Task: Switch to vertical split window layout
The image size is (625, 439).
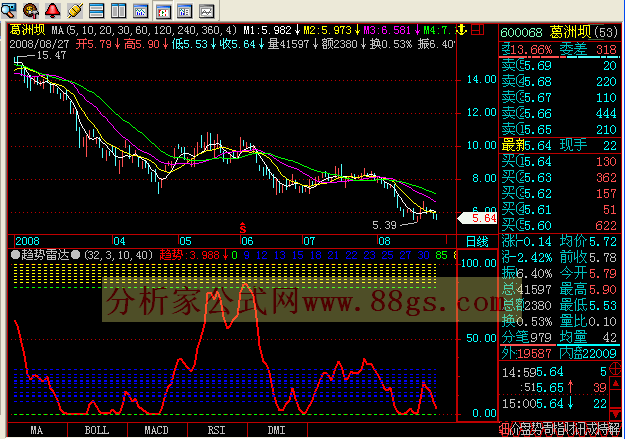Action: [118, 10]
